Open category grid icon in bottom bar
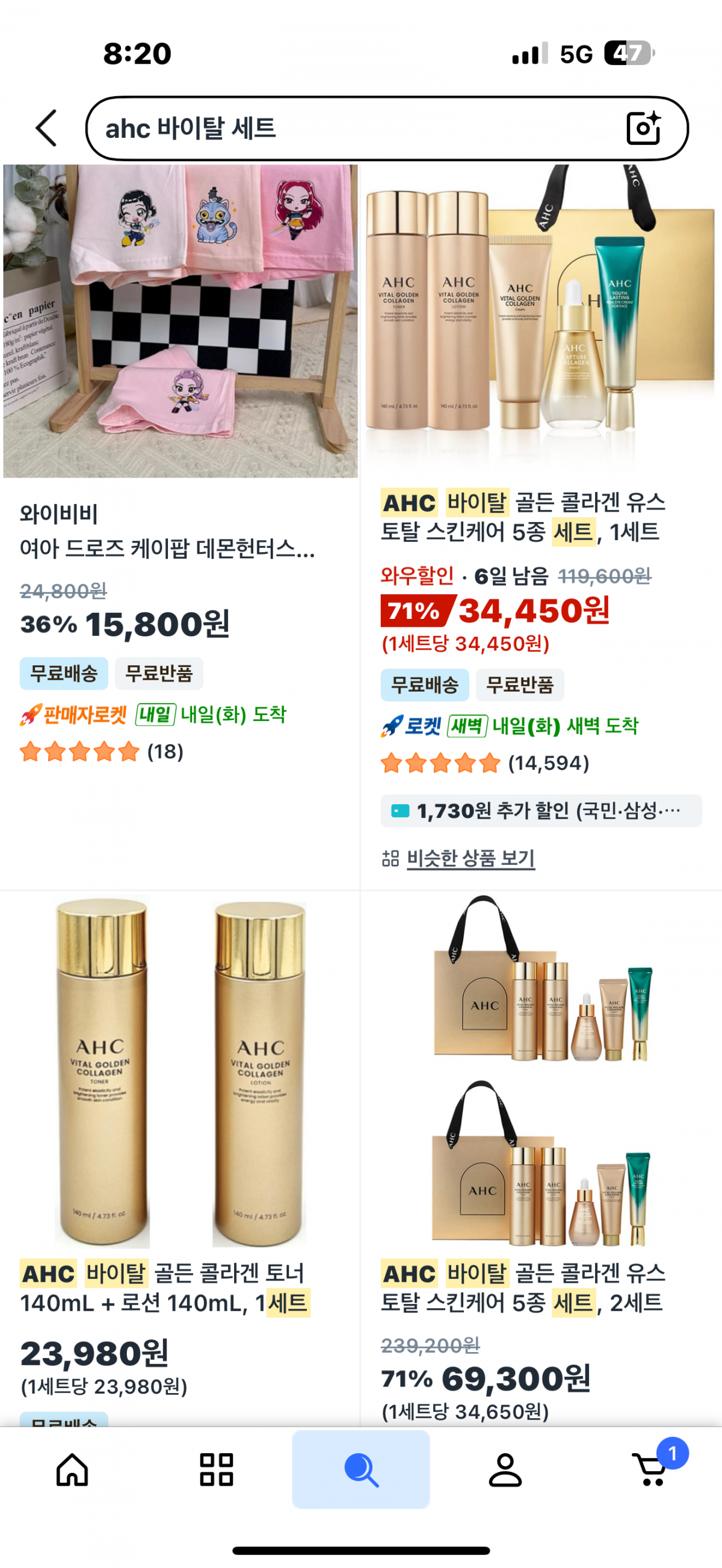This screenshot has height=1568, width=722. (216, 1469)
